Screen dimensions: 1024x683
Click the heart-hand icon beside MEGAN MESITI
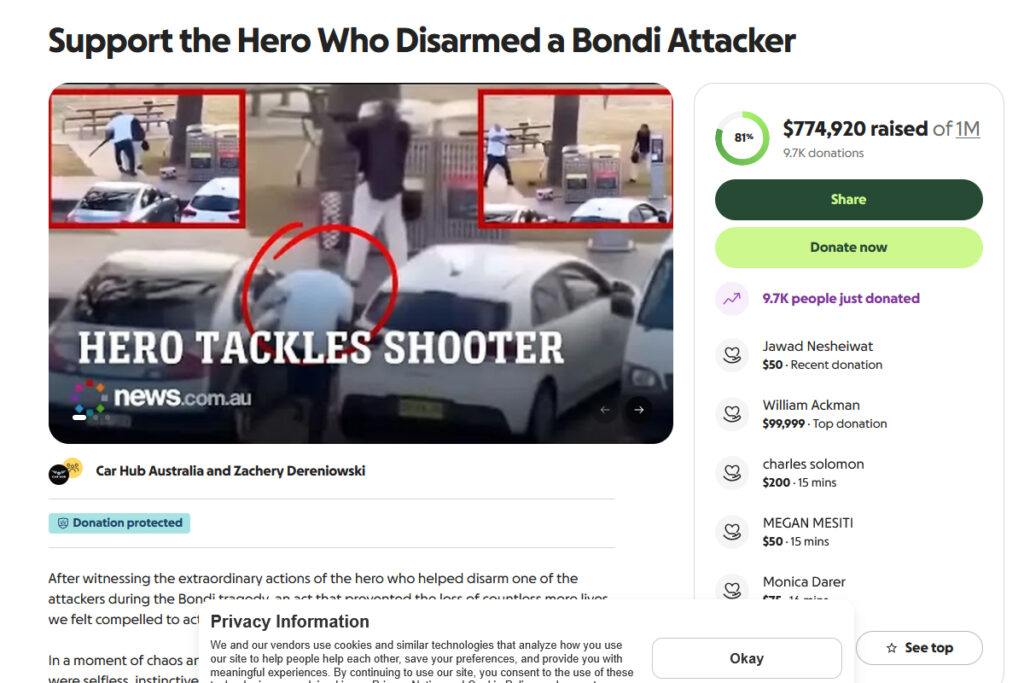(x=732, y=532)
